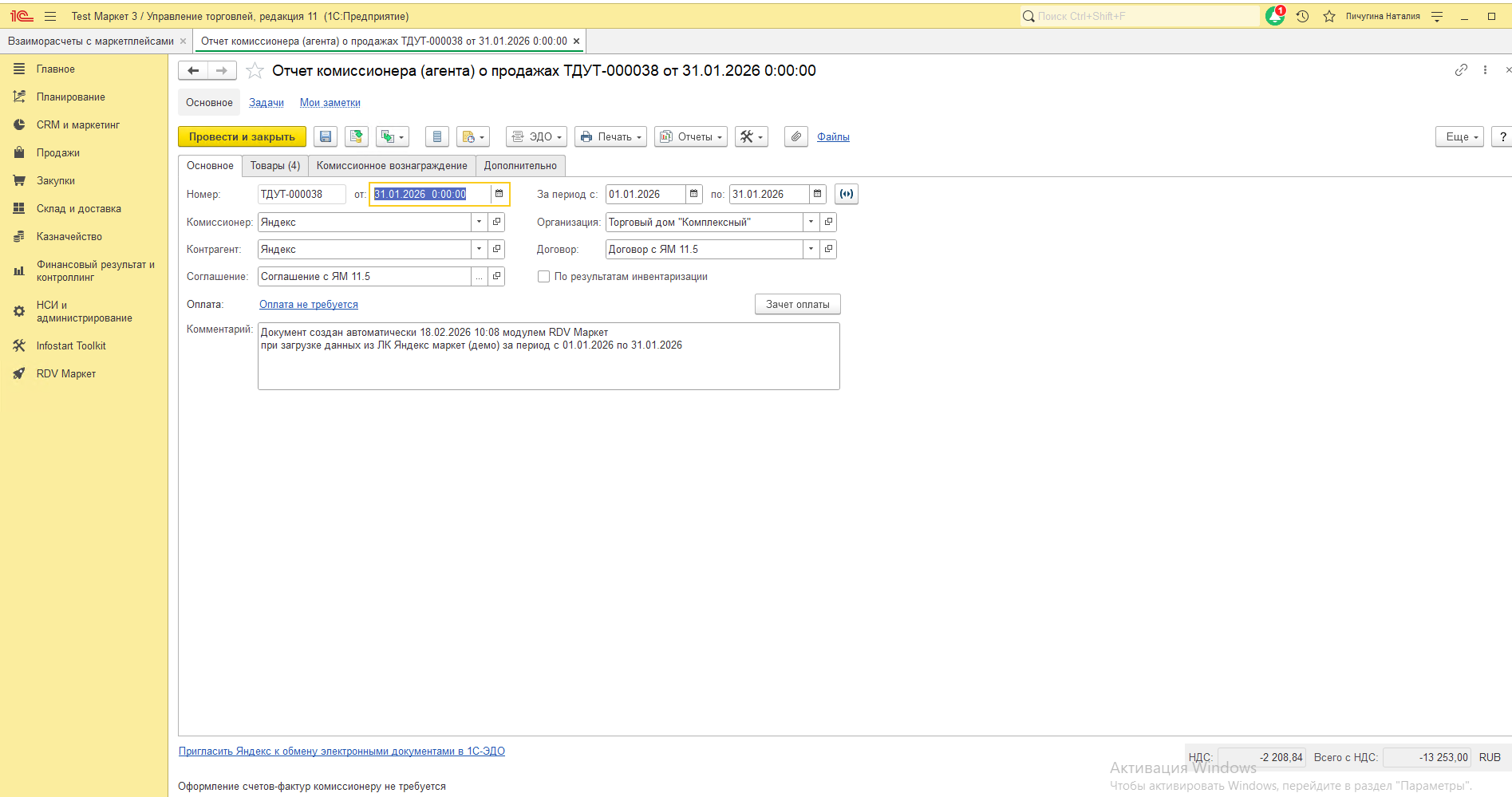Screen dimensions: 1512x797
Task: Open the Закупки section
Action: pos(56,180)
